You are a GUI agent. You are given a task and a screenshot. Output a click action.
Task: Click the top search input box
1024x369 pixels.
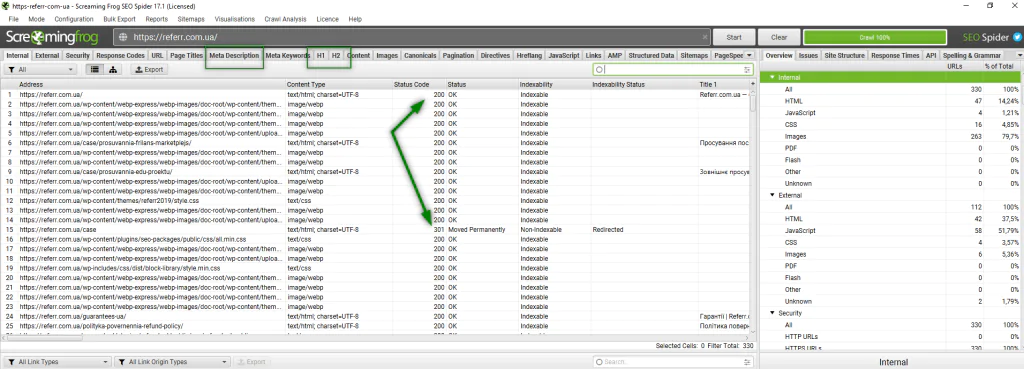673,69
